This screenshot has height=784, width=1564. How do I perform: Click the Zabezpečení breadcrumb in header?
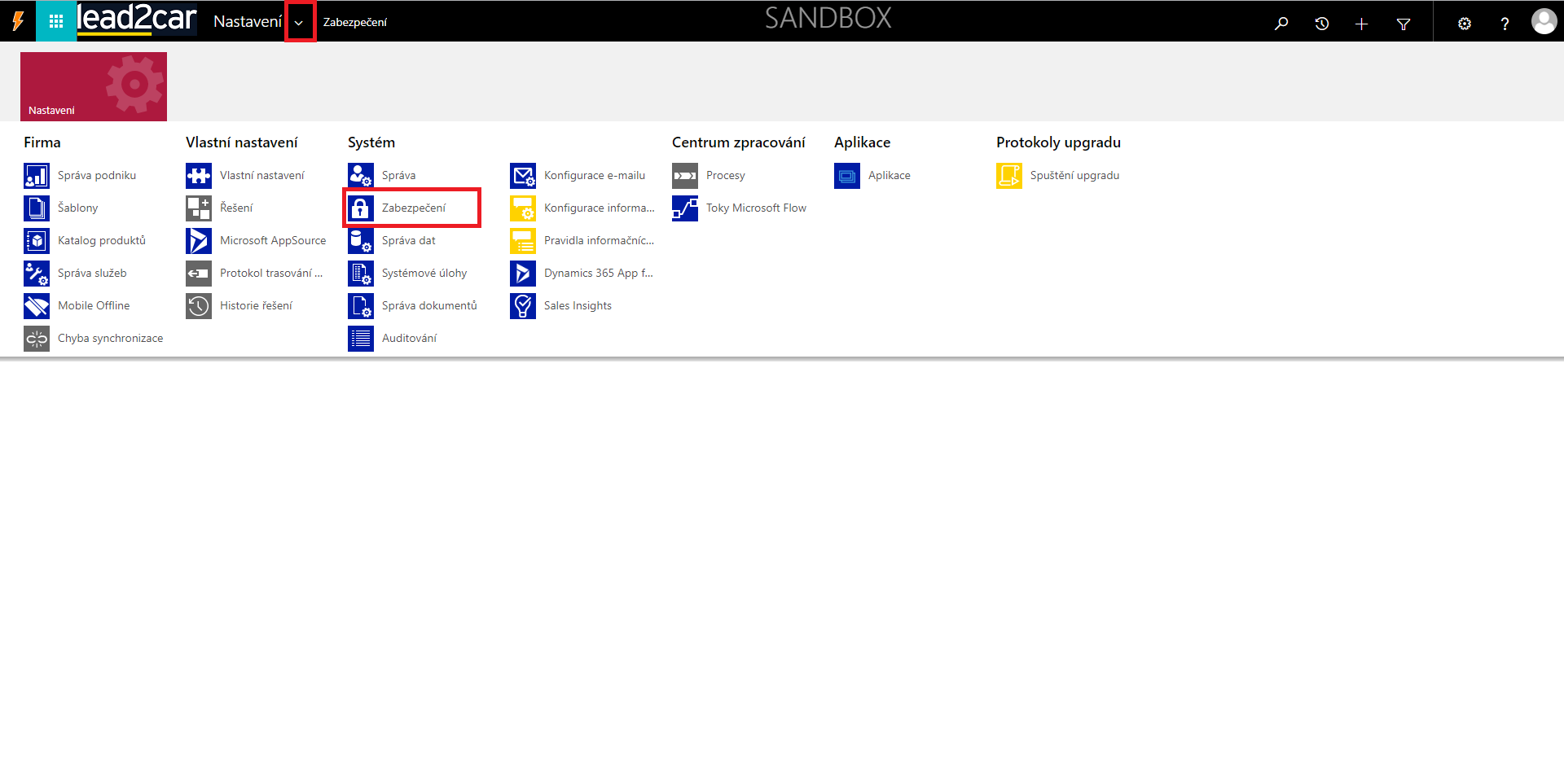(x=354, y=23)
